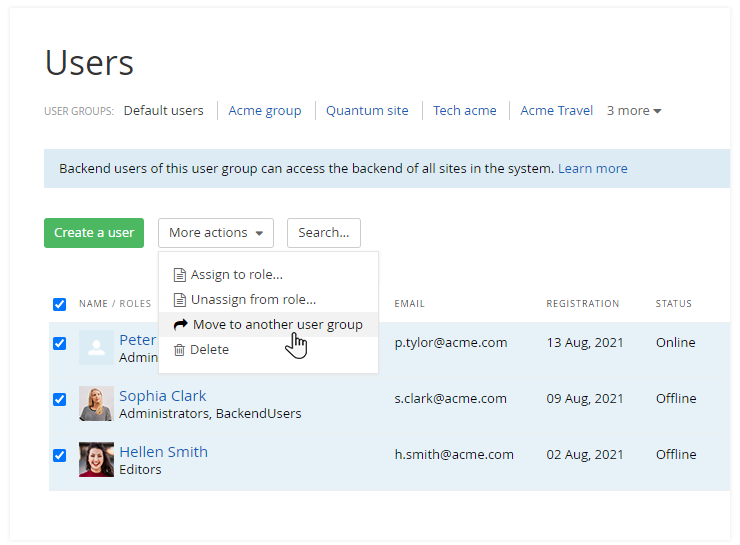740x545 pixels.
Task: Follow the Learn more link
Action: [x=592, y=169]
